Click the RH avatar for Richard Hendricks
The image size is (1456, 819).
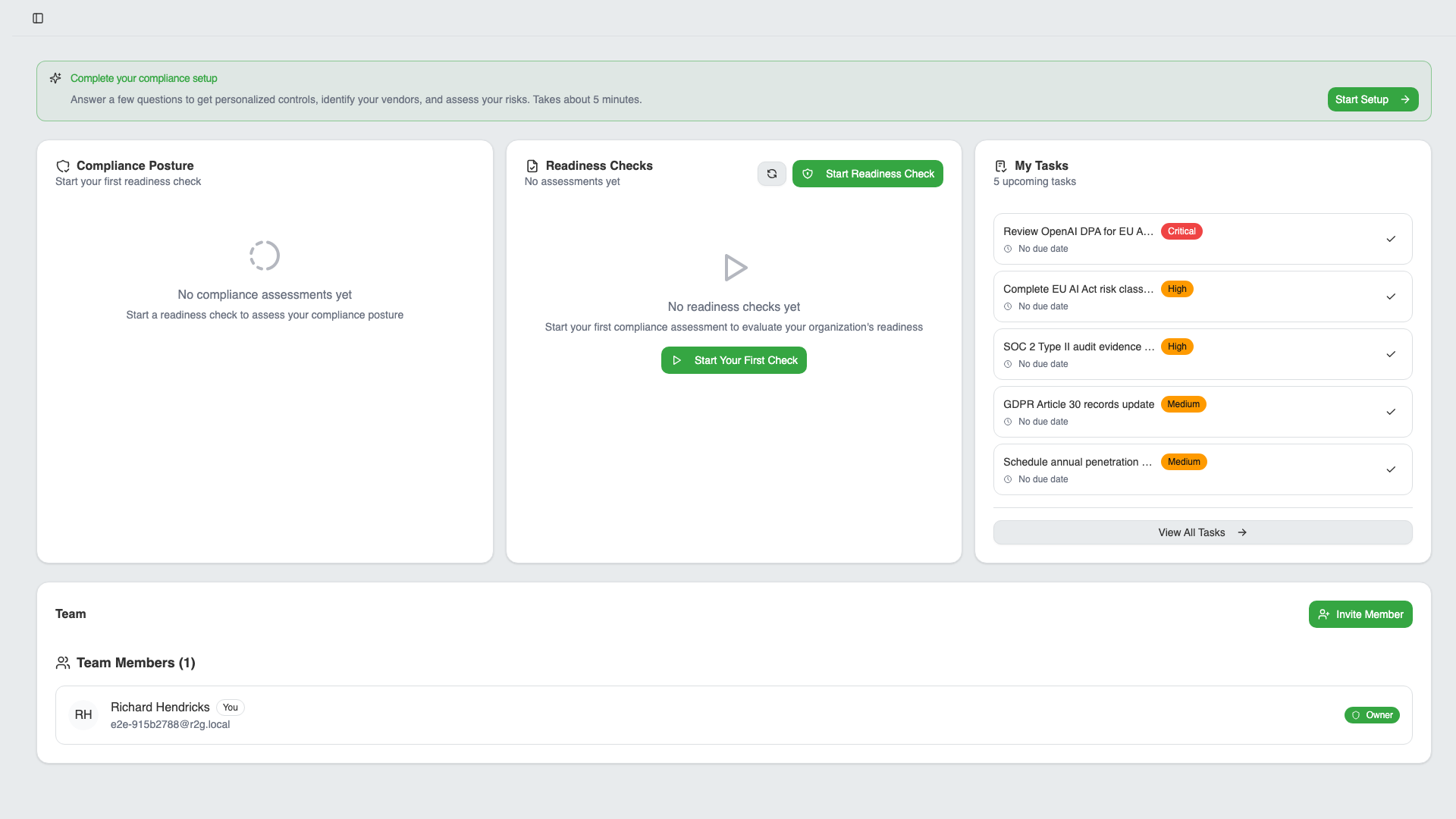coord(83,714)
